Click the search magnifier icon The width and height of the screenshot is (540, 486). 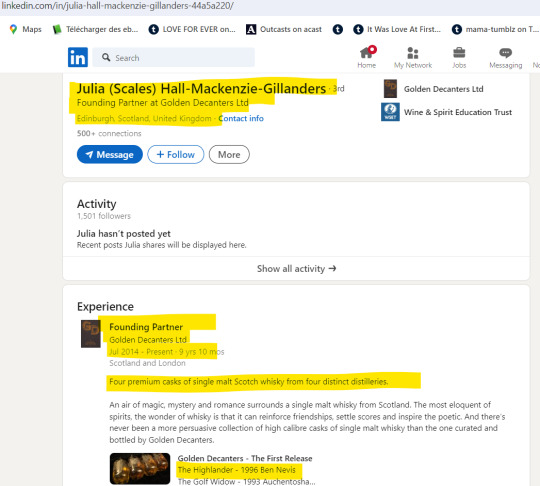(106, 57)
